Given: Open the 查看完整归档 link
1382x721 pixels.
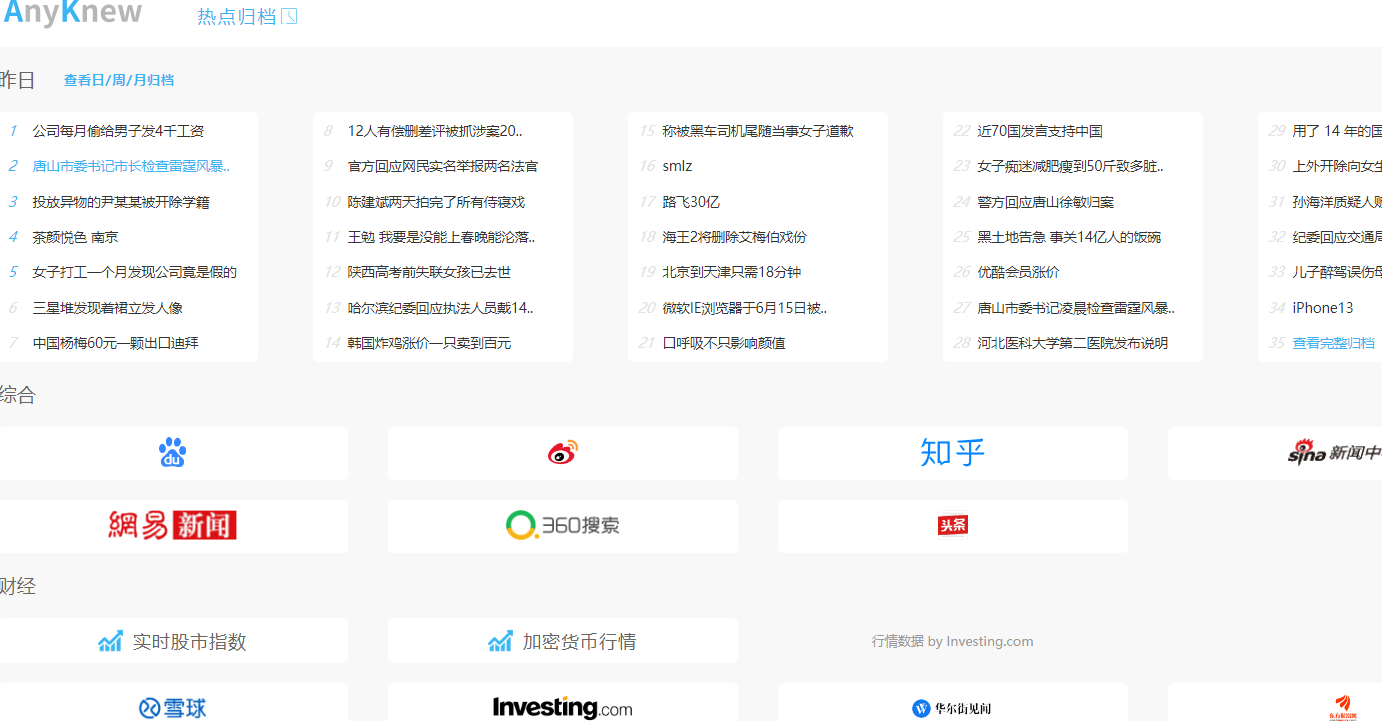Looking at the screenshot, I should pyautogui.click(x=1333, y=343).
